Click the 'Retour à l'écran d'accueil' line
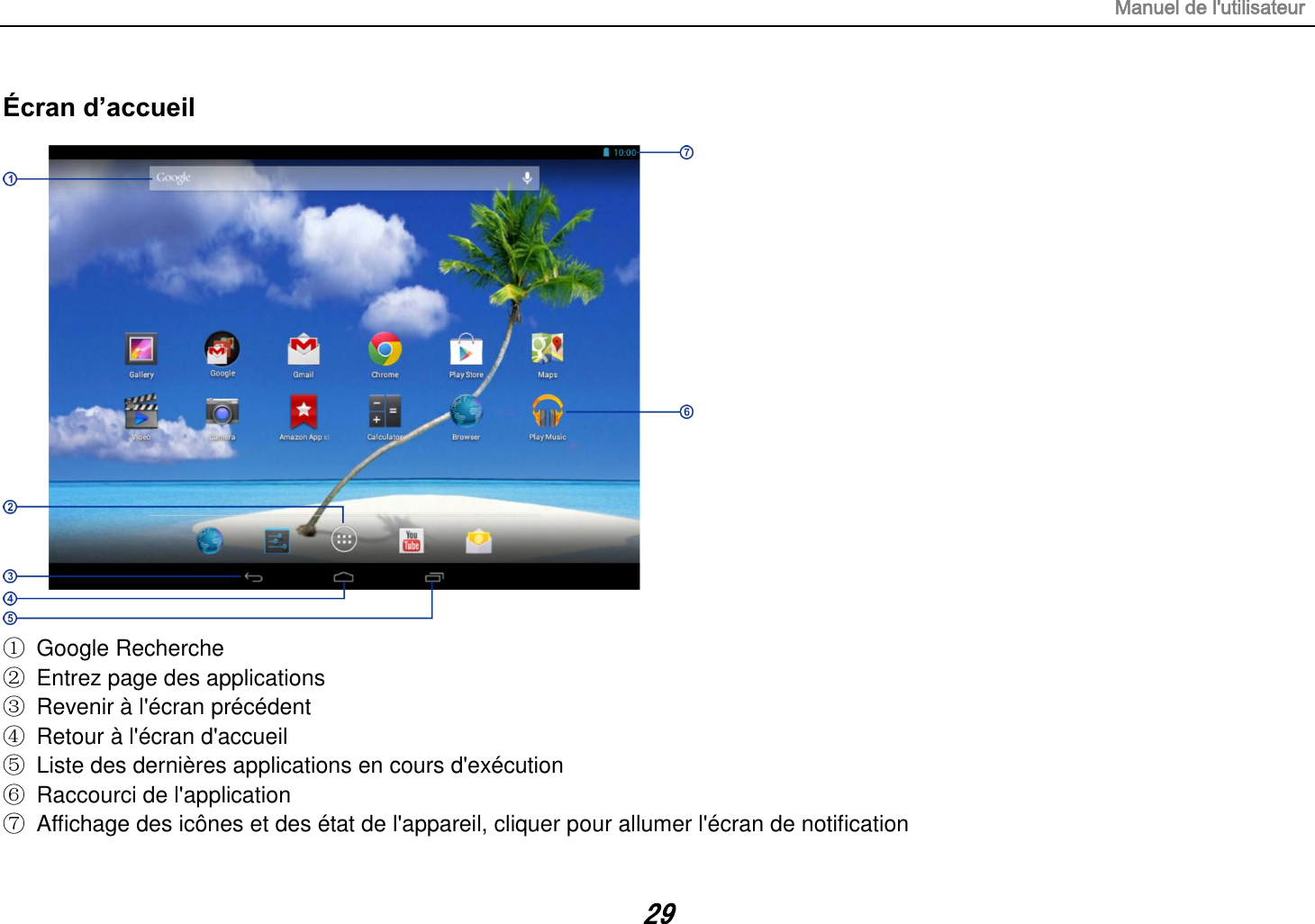 pos(162,737)
